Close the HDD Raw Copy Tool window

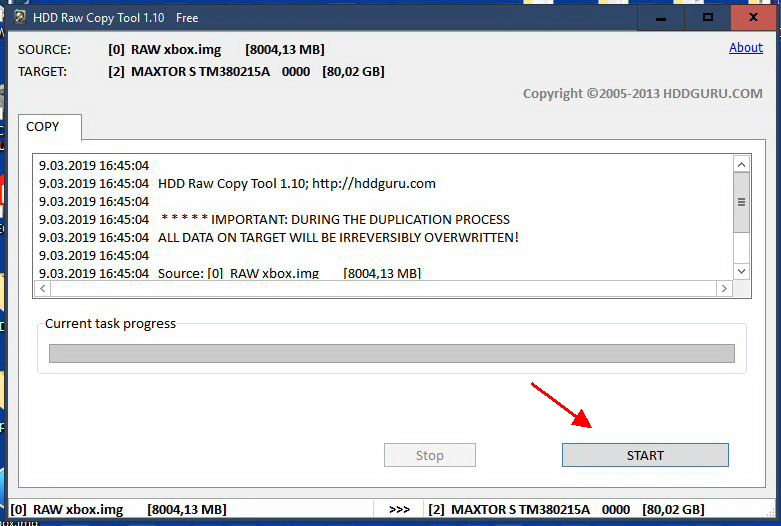point(754,18)
